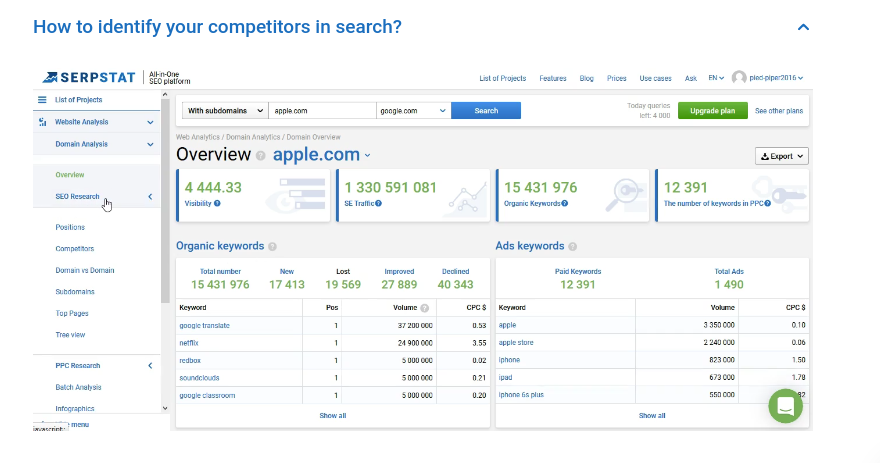Collapse the Website Analysis section chevron
Viewport: 880px width, 463px height.
pos(150,122)
